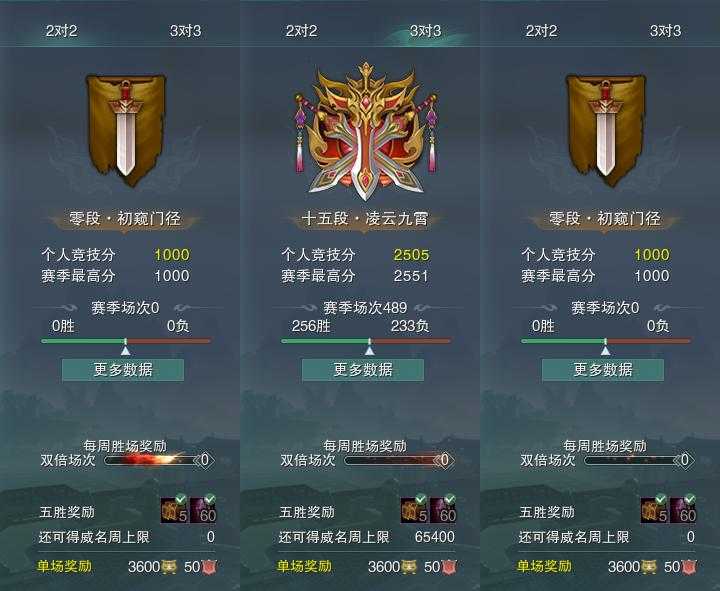
Task: Click the glowing 双倍场次 bar in left panel
Action: pyautogui.click(x=153, y=460)
